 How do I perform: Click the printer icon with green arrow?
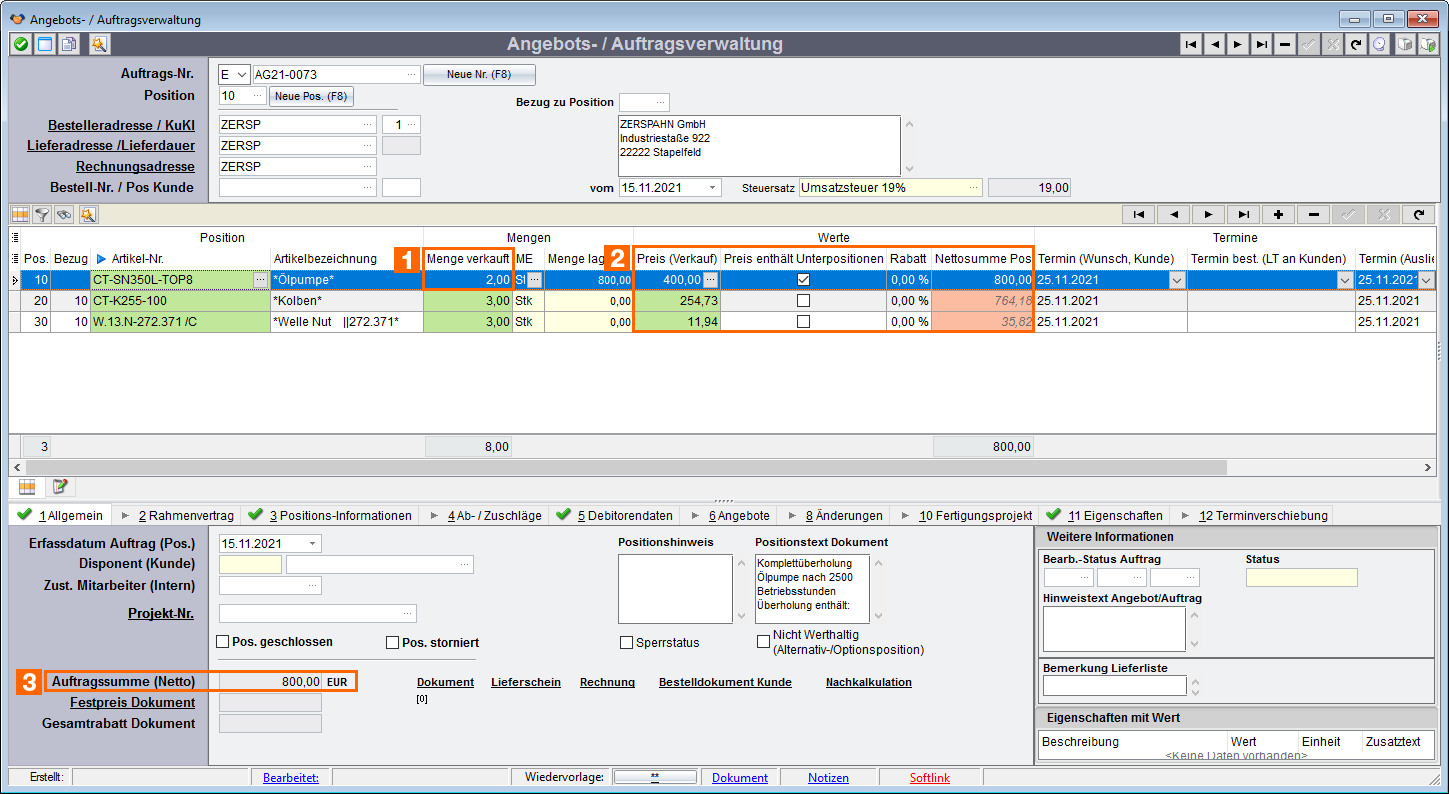pyautogui.click(x=1428, y=44)
